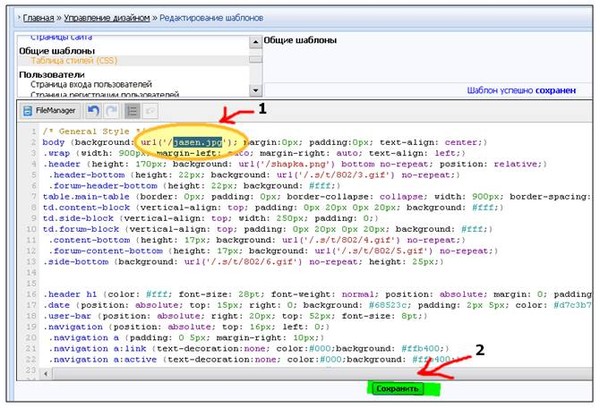Screen dimensions: 600x408
Task: Toggle the line numbering list icon
Action: pos(132,111)
